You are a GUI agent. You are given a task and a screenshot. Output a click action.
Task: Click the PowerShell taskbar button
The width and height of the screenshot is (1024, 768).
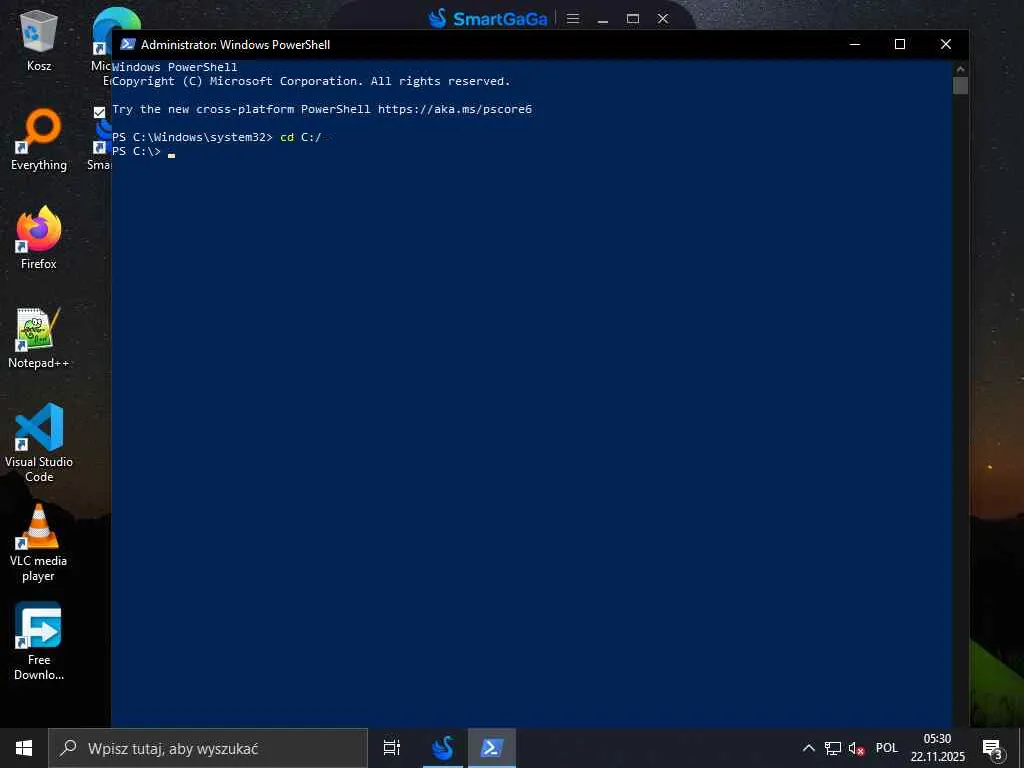pos(492,748)
